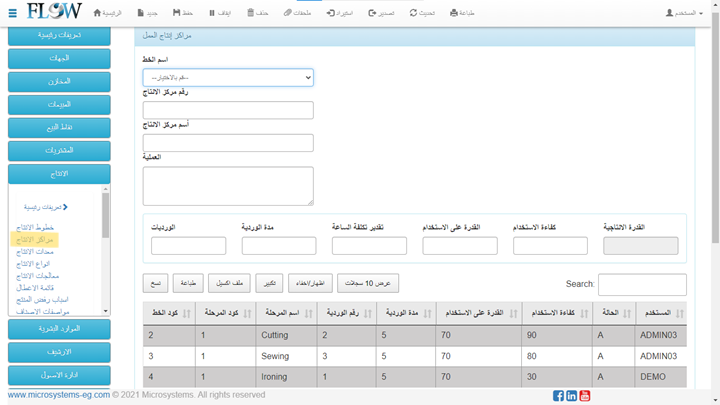
Task: Go to الرئيسية home in top toolbar
Action: [108, 13]
